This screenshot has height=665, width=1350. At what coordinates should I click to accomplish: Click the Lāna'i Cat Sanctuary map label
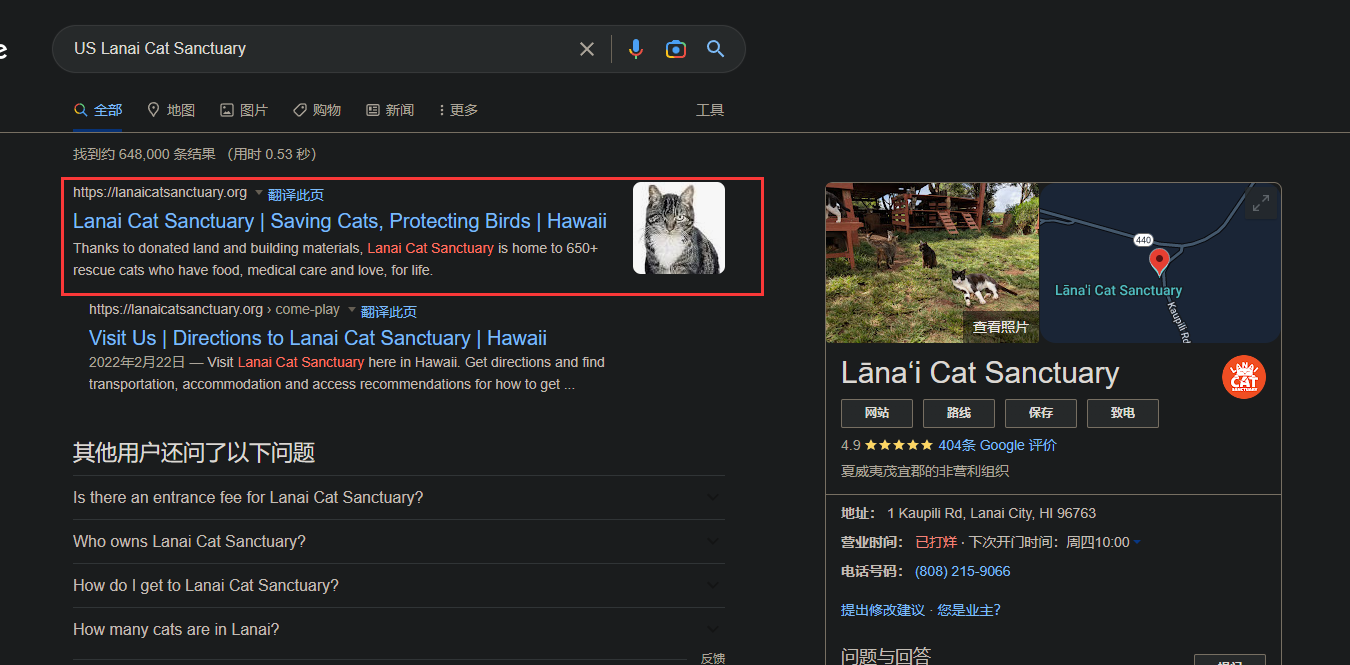[x=1118, y=290]
